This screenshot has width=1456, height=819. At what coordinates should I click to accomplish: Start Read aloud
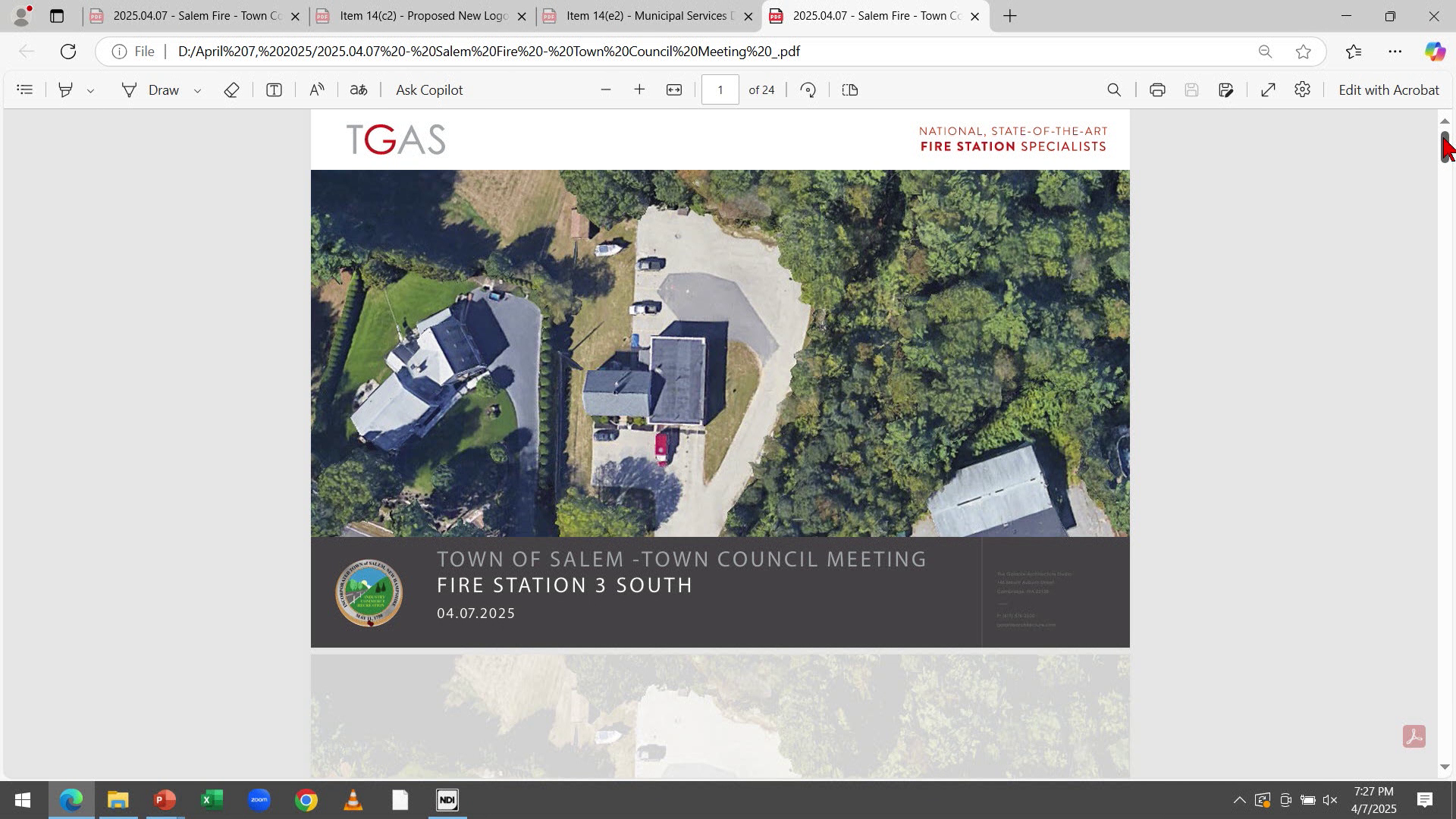[317, 89]
